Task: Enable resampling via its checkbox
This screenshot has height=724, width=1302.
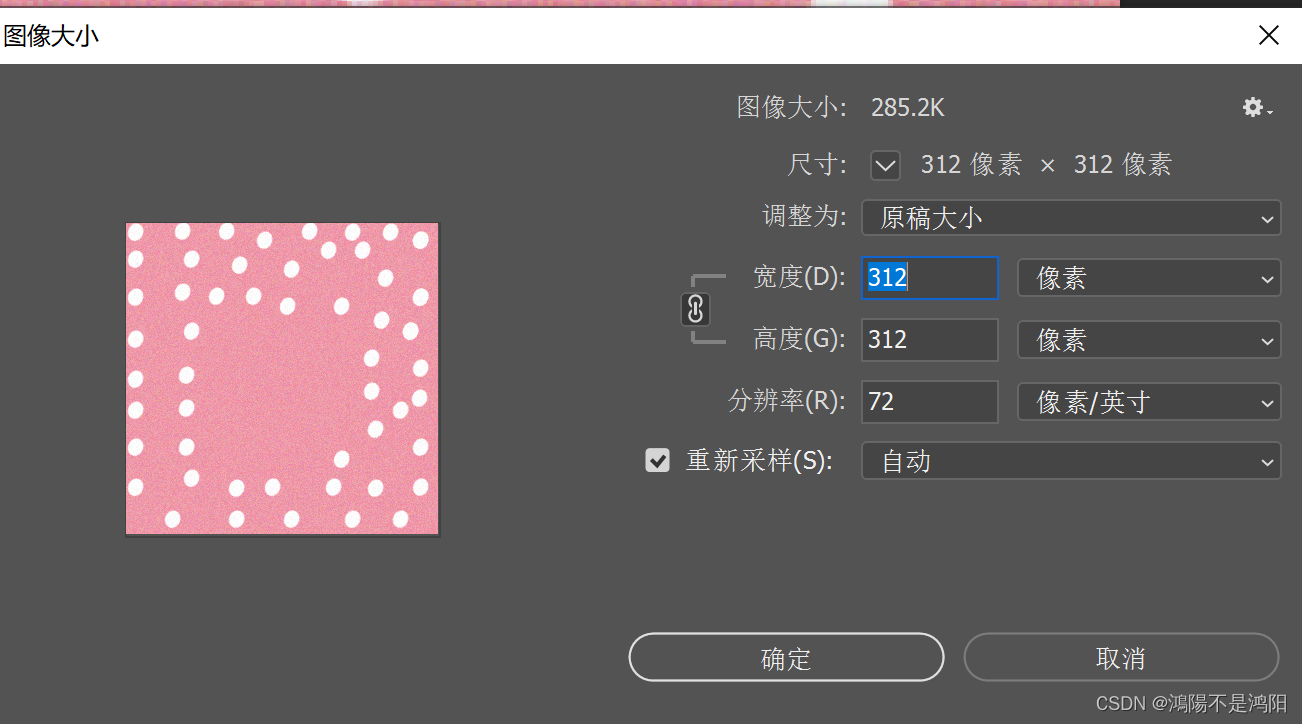Action: point(657,460)
